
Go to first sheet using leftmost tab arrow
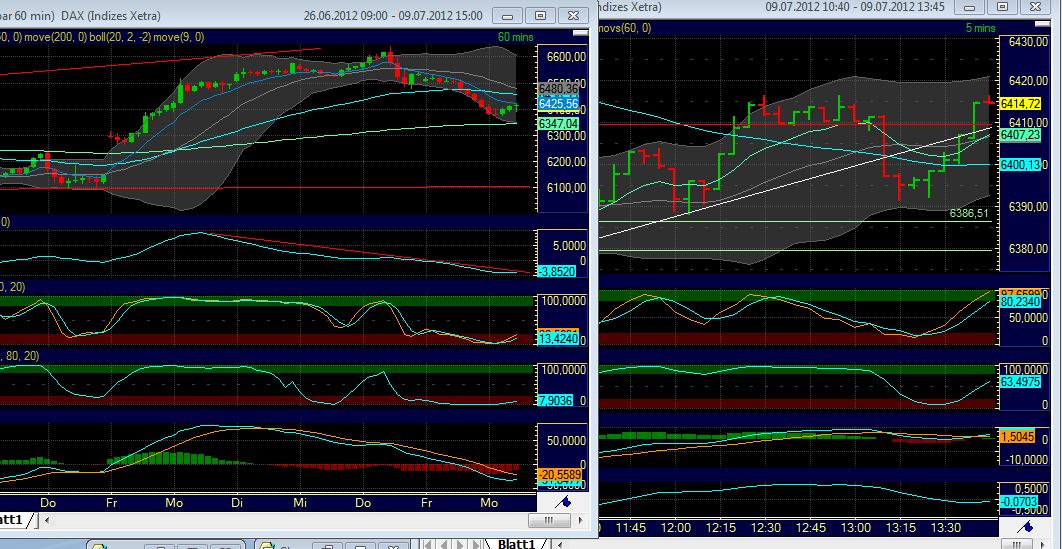(430, 544)
